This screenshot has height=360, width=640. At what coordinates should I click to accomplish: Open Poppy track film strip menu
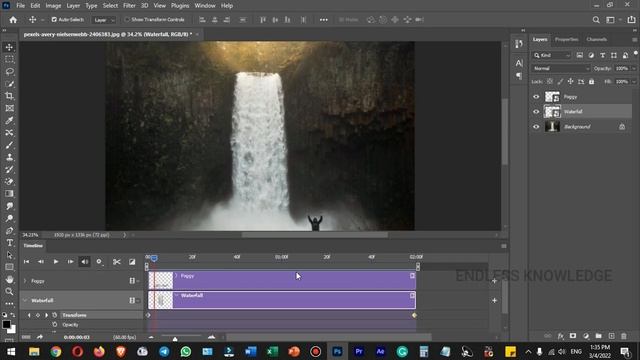tap(134, 281)
